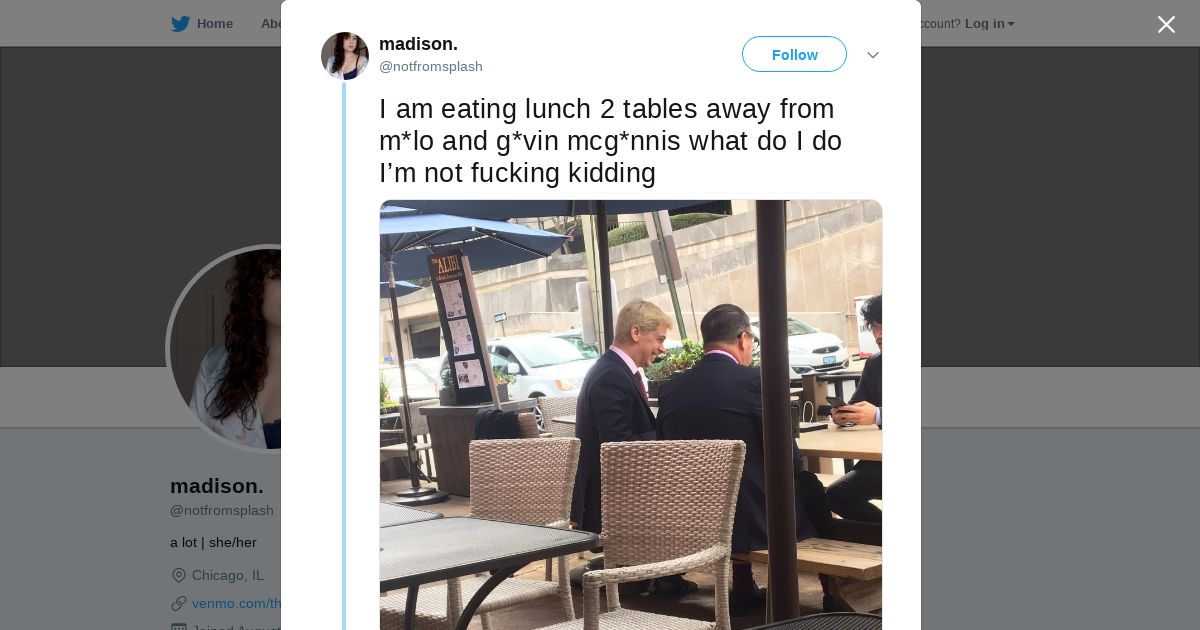Click the @notfromsplash handle in tweet header
This screenshot has width=1200, height=630.
click(x=431, y=67)
